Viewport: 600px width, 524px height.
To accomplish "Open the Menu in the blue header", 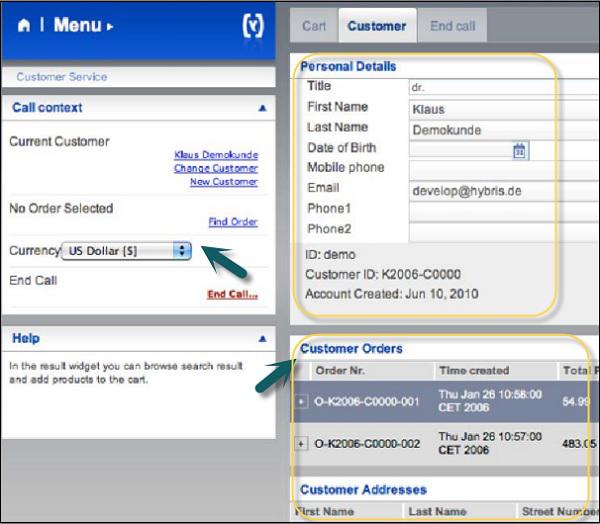I will (82, 26).
